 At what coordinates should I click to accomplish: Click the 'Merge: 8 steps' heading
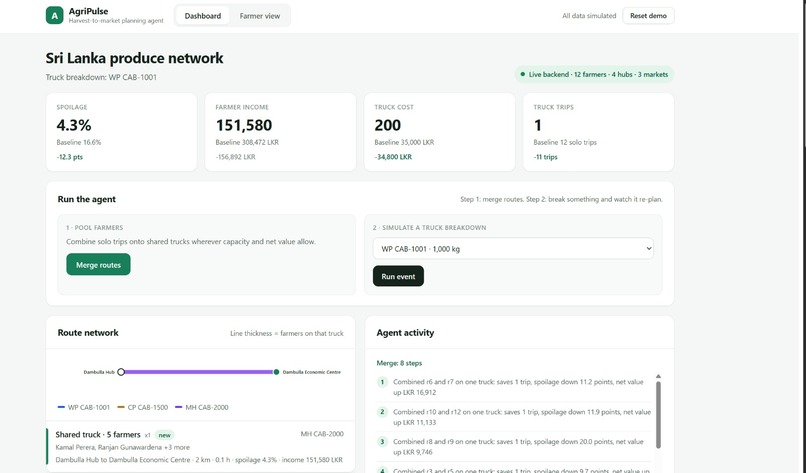(x=399, y=363)
